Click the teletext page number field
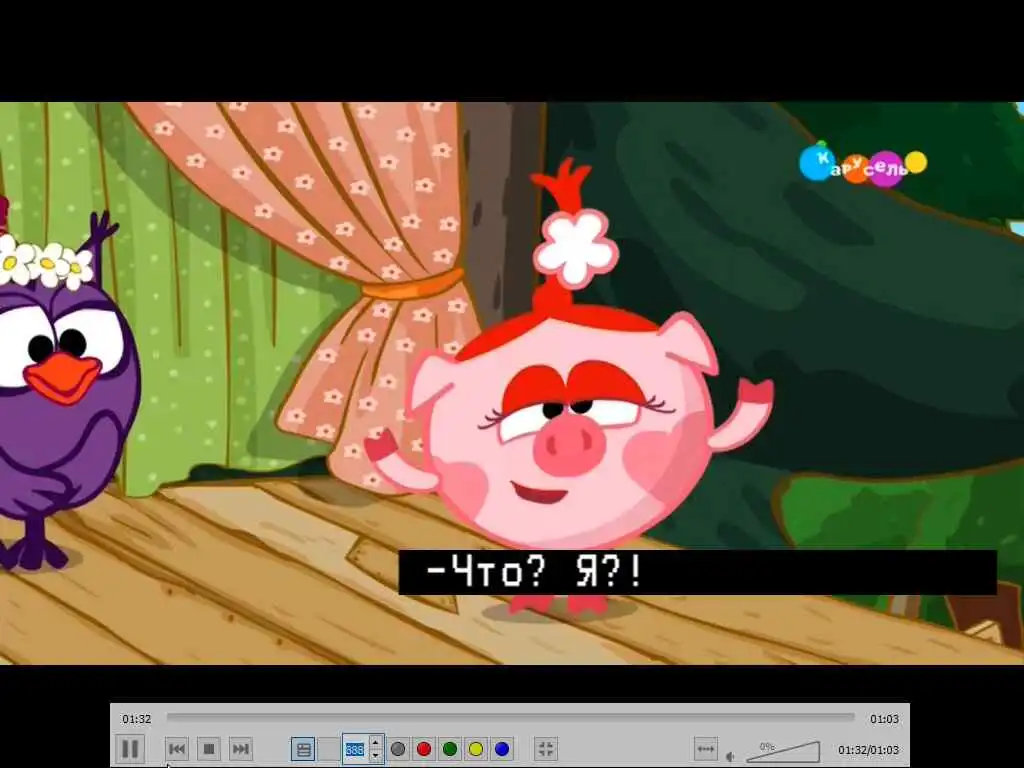1024x768 pixels. (355, 749)
